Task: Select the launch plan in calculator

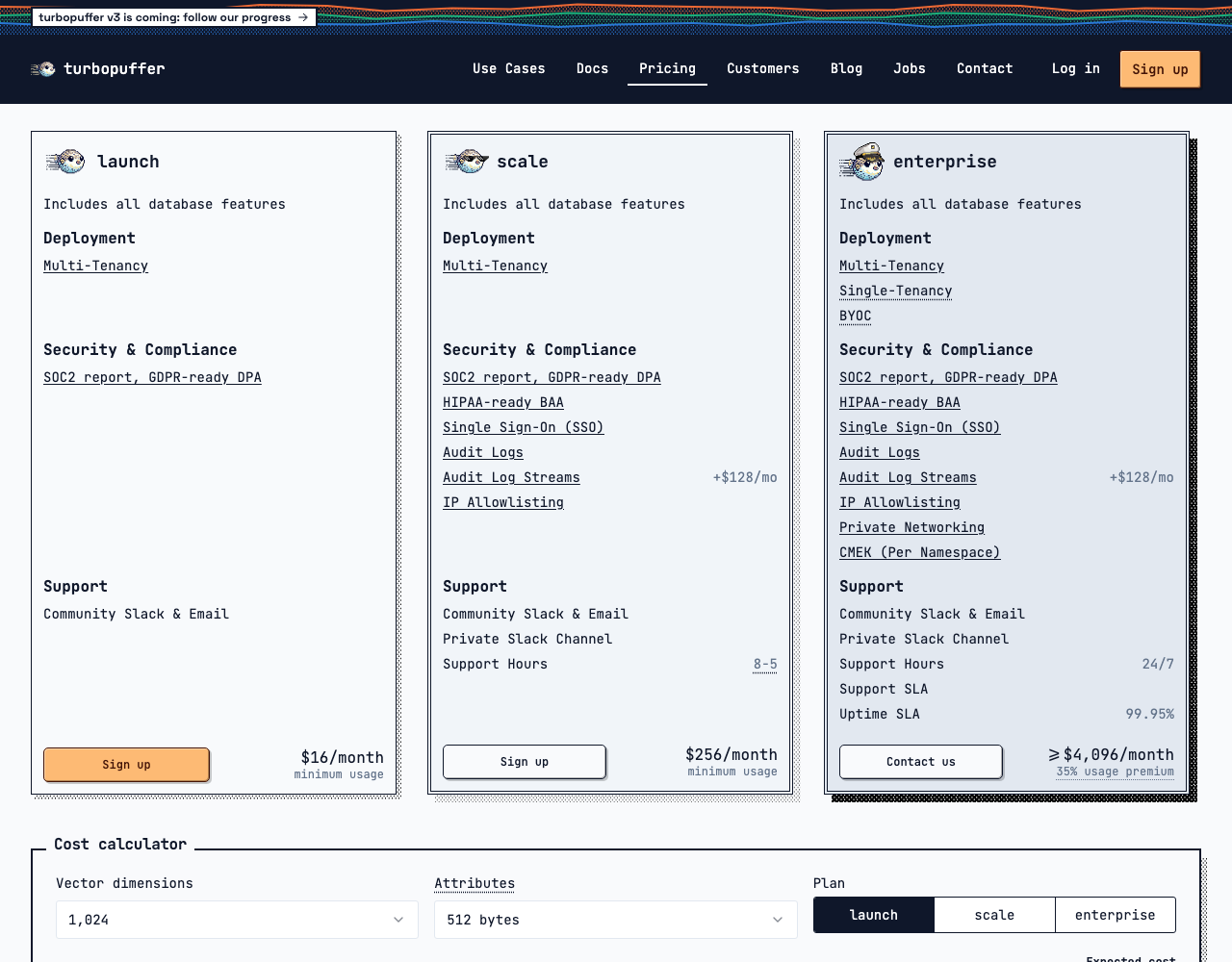Action: tap(874, 915)
